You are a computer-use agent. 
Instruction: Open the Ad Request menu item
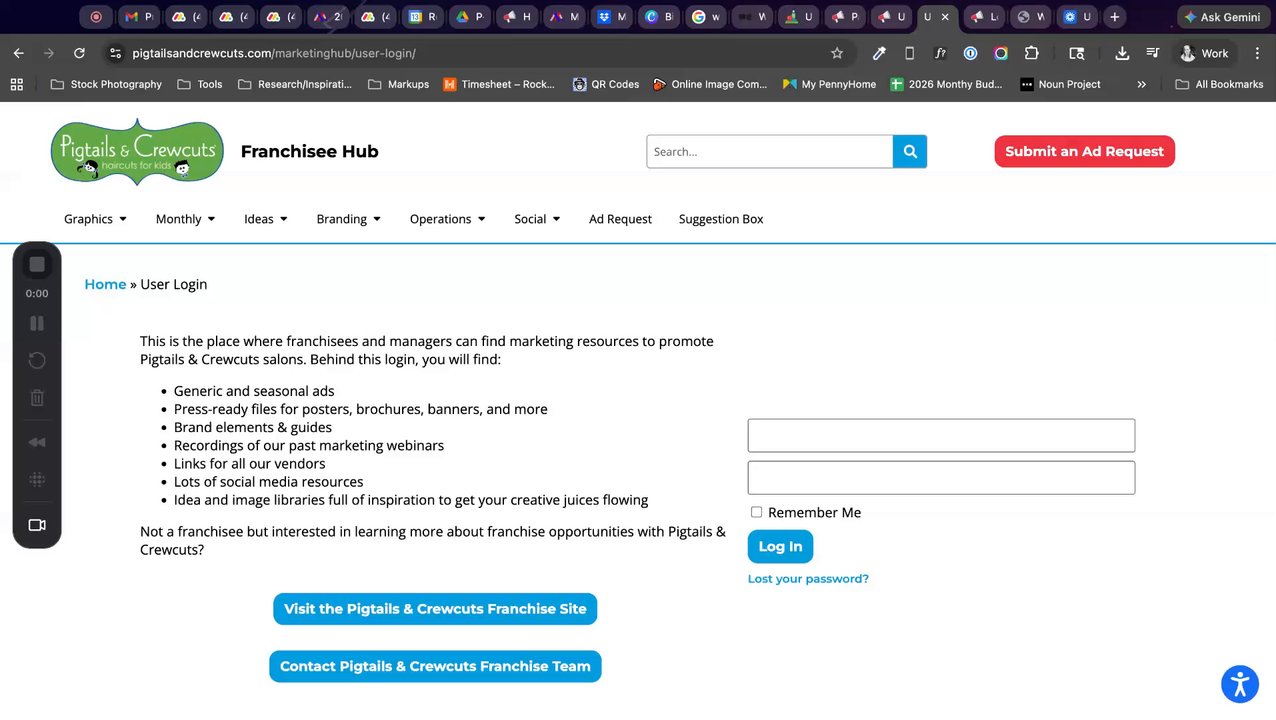(x=620, y=219)
